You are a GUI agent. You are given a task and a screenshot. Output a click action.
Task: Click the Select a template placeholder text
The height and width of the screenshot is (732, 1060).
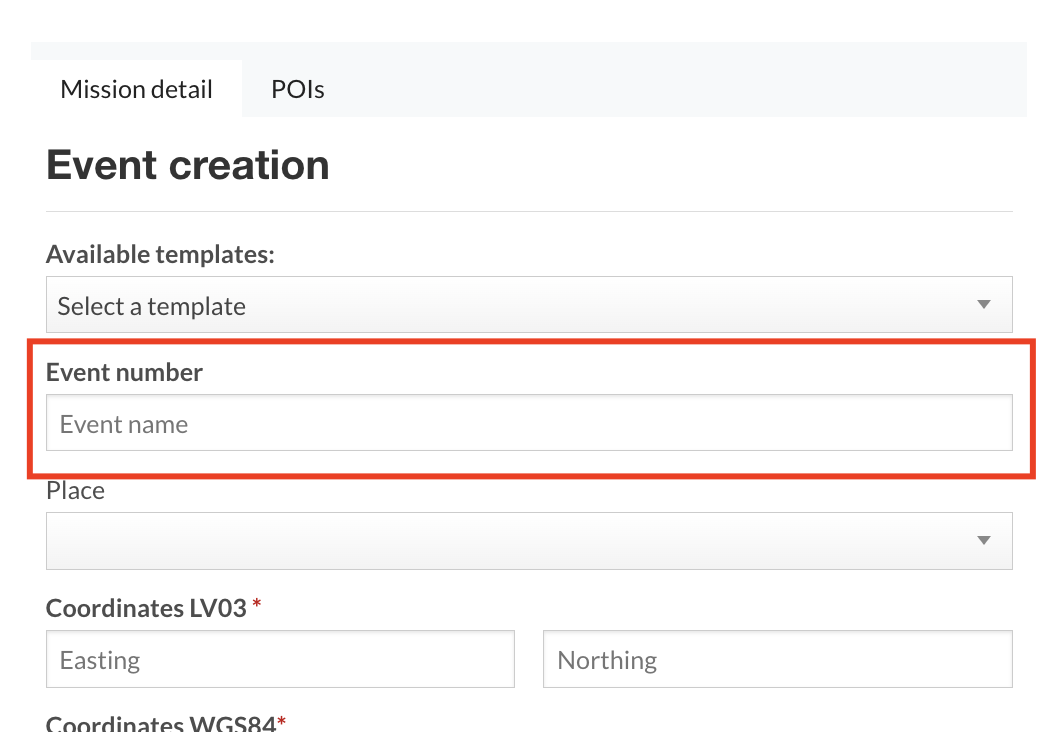tap(152, 306)
